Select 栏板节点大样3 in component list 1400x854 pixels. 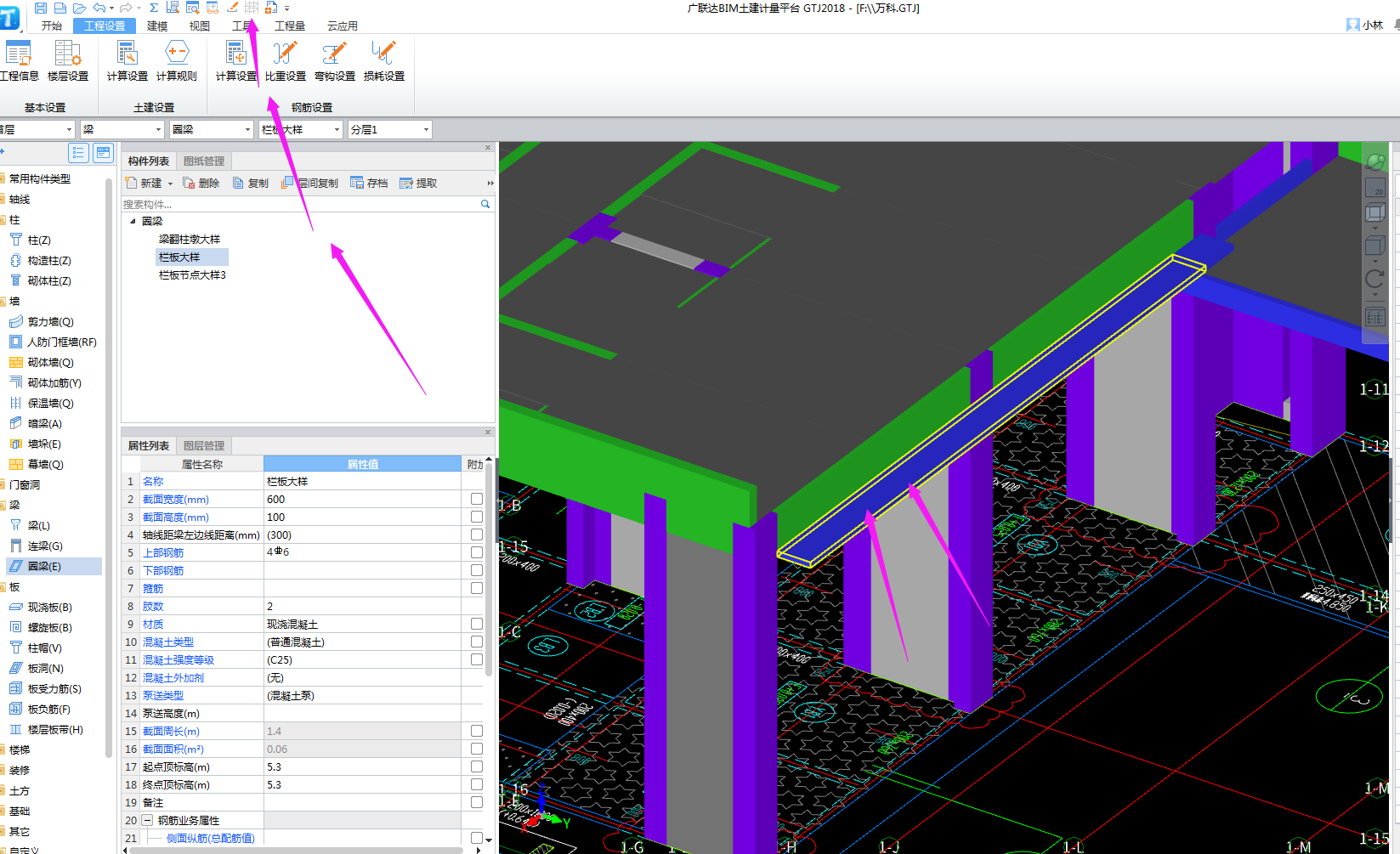click(192, 275)
